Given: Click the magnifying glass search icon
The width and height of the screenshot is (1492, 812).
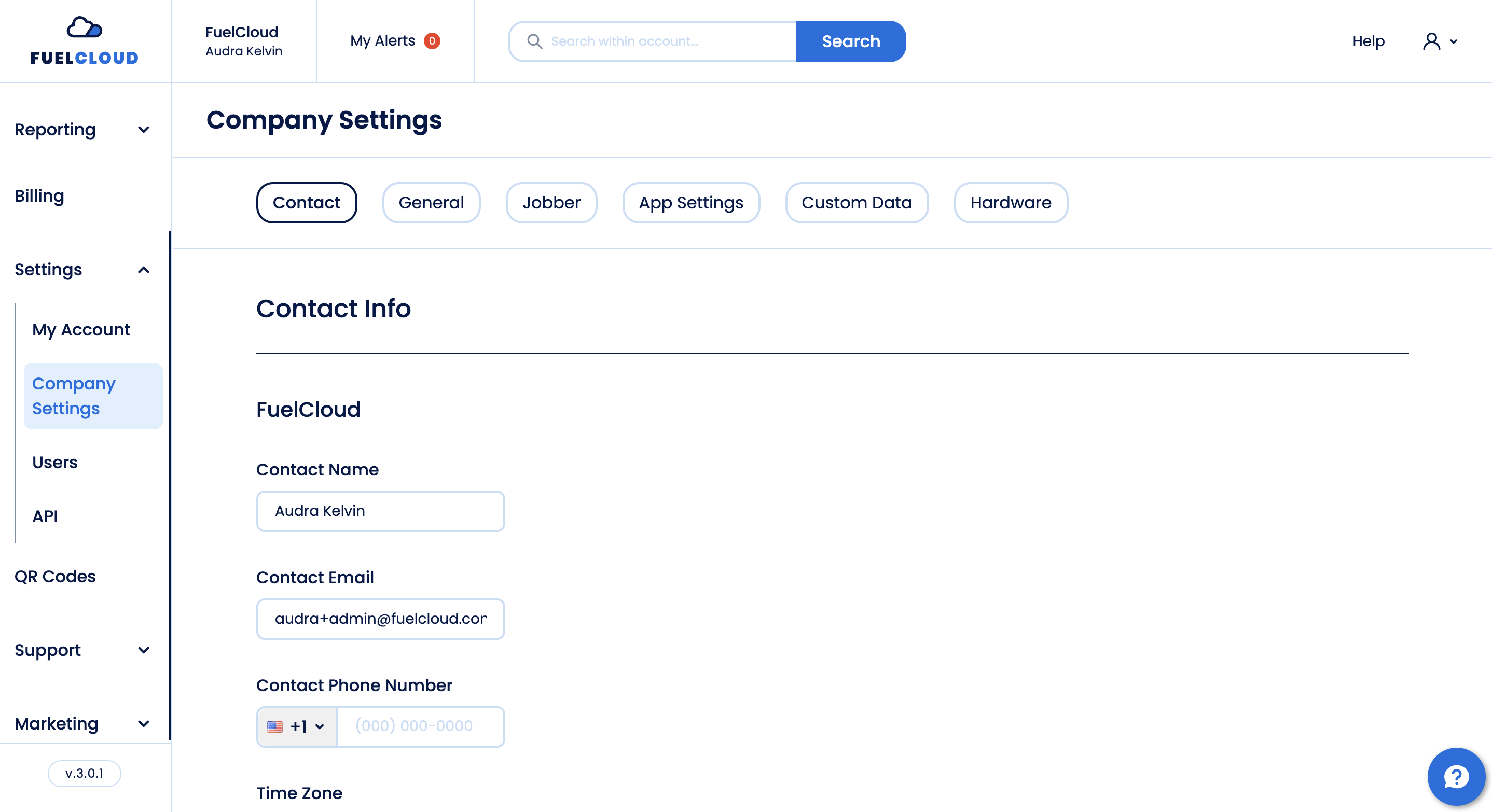Looking at the screenshot, I should [x=534, y=41].
